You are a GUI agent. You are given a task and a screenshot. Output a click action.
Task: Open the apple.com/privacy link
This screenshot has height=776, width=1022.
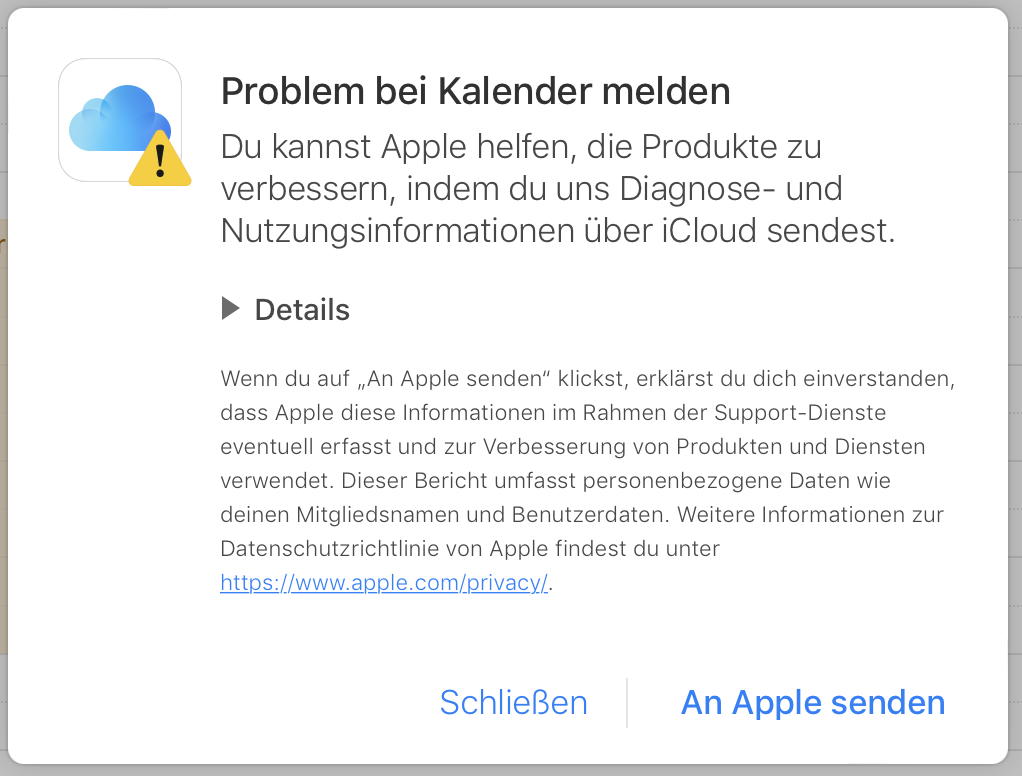(x=384, y=583)
